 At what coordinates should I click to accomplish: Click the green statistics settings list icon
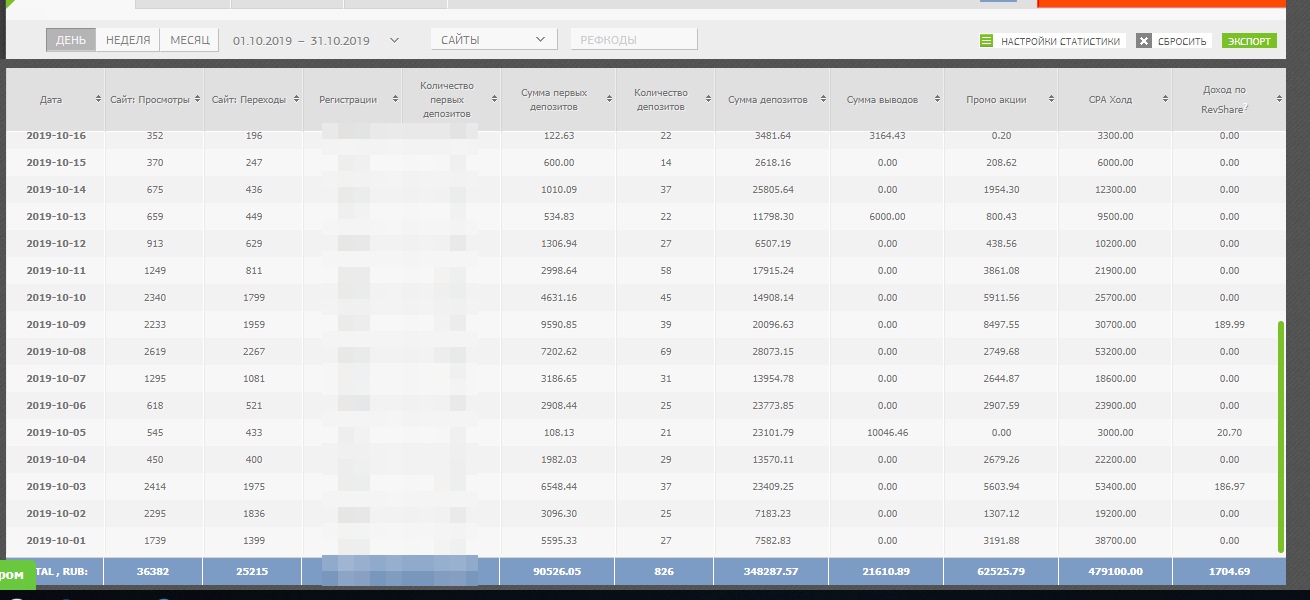[986, 41]
